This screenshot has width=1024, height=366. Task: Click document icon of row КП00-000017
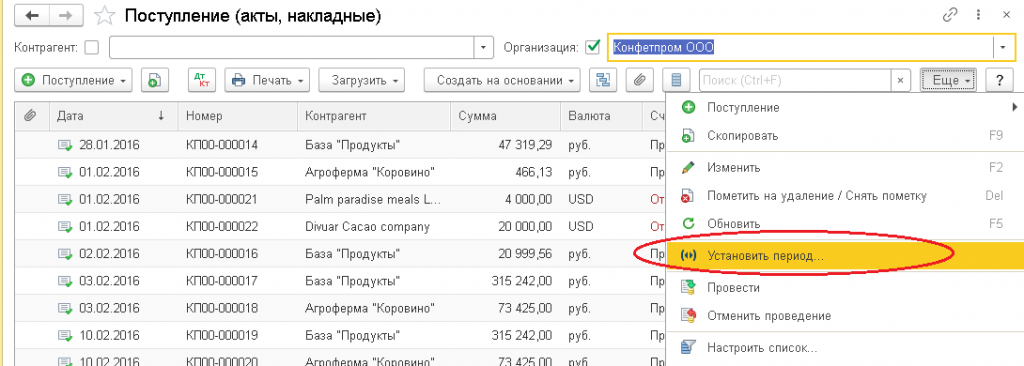click(x=65, y=281)
